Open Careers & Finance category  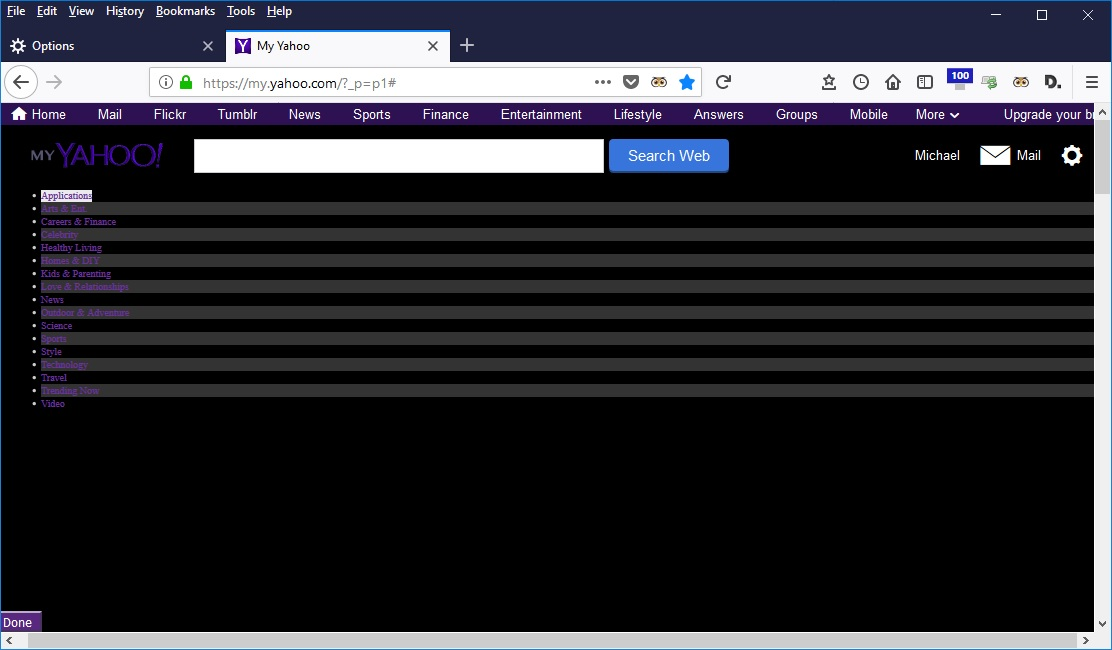pos(78,222)
